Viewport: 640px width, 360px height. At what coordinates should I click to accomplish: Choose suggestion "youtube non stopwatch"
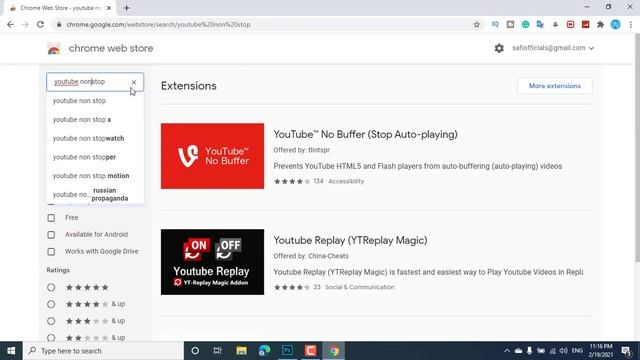point(95,138)
